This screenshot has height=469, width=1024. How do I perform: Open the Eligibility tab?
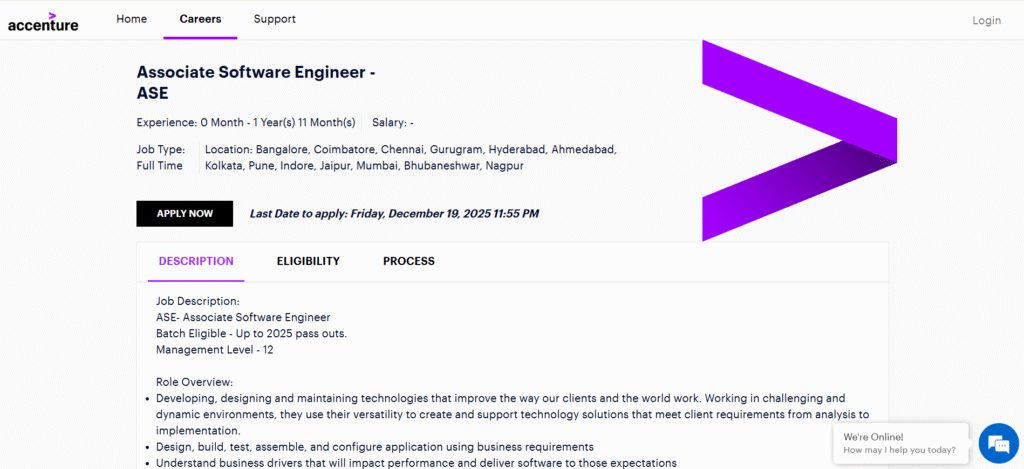(x=308, y=261)
